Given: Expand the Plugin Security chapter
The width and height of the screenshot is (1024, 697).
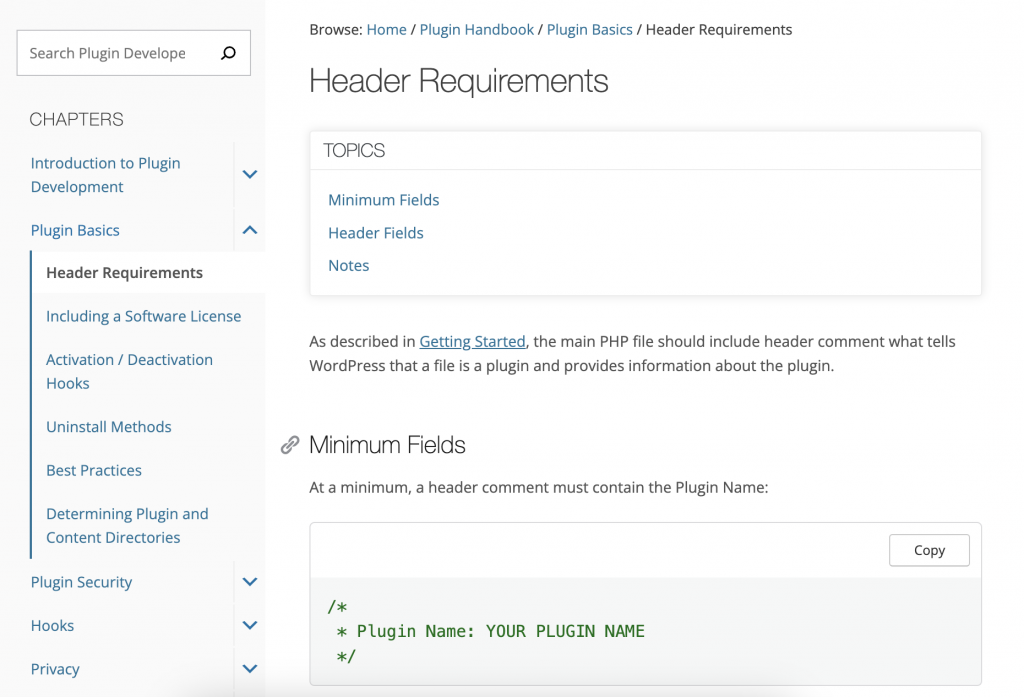Looking at the screenshot, I should coord(250,582).
